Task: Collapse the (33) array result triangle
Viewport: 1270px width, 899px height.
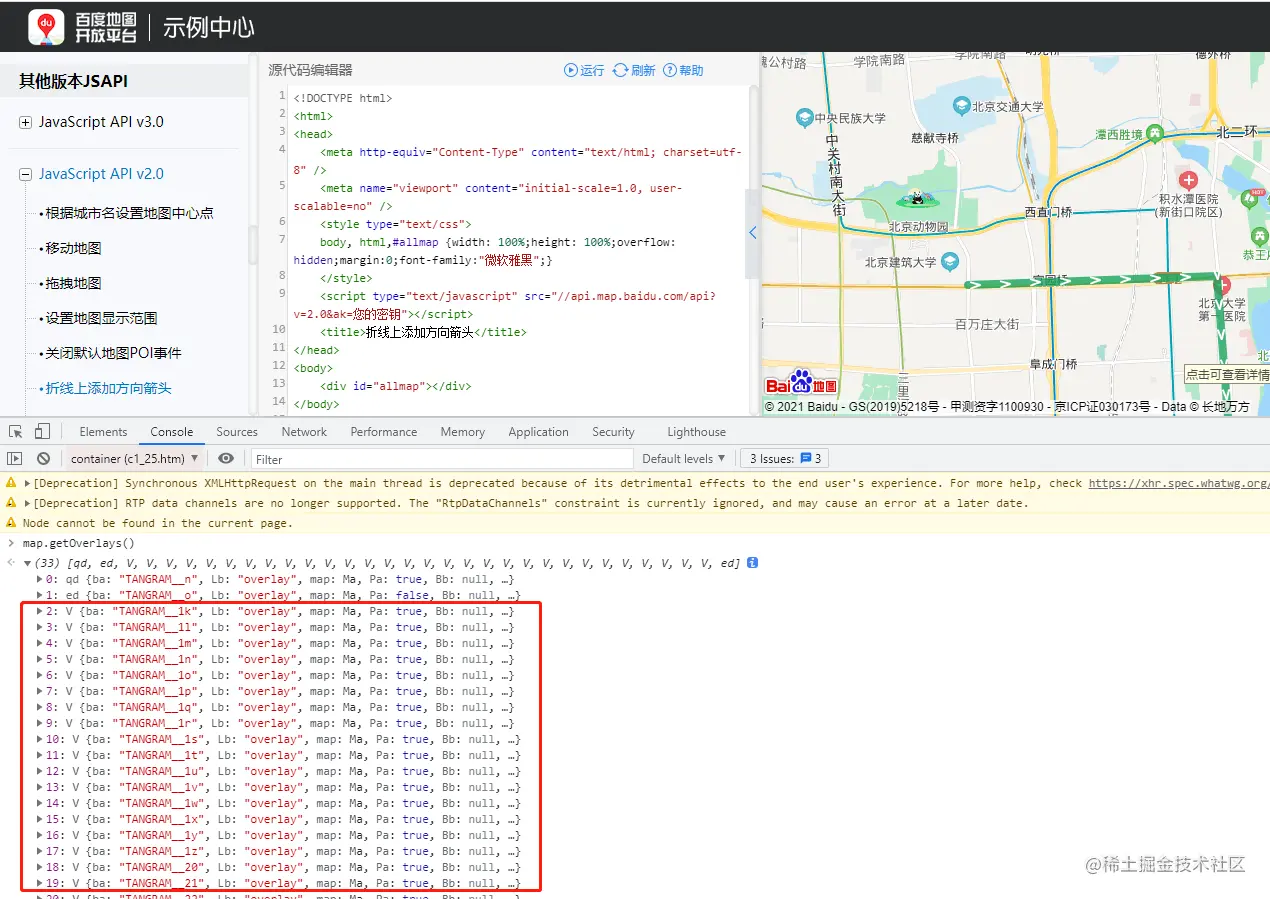Action: 28,564
